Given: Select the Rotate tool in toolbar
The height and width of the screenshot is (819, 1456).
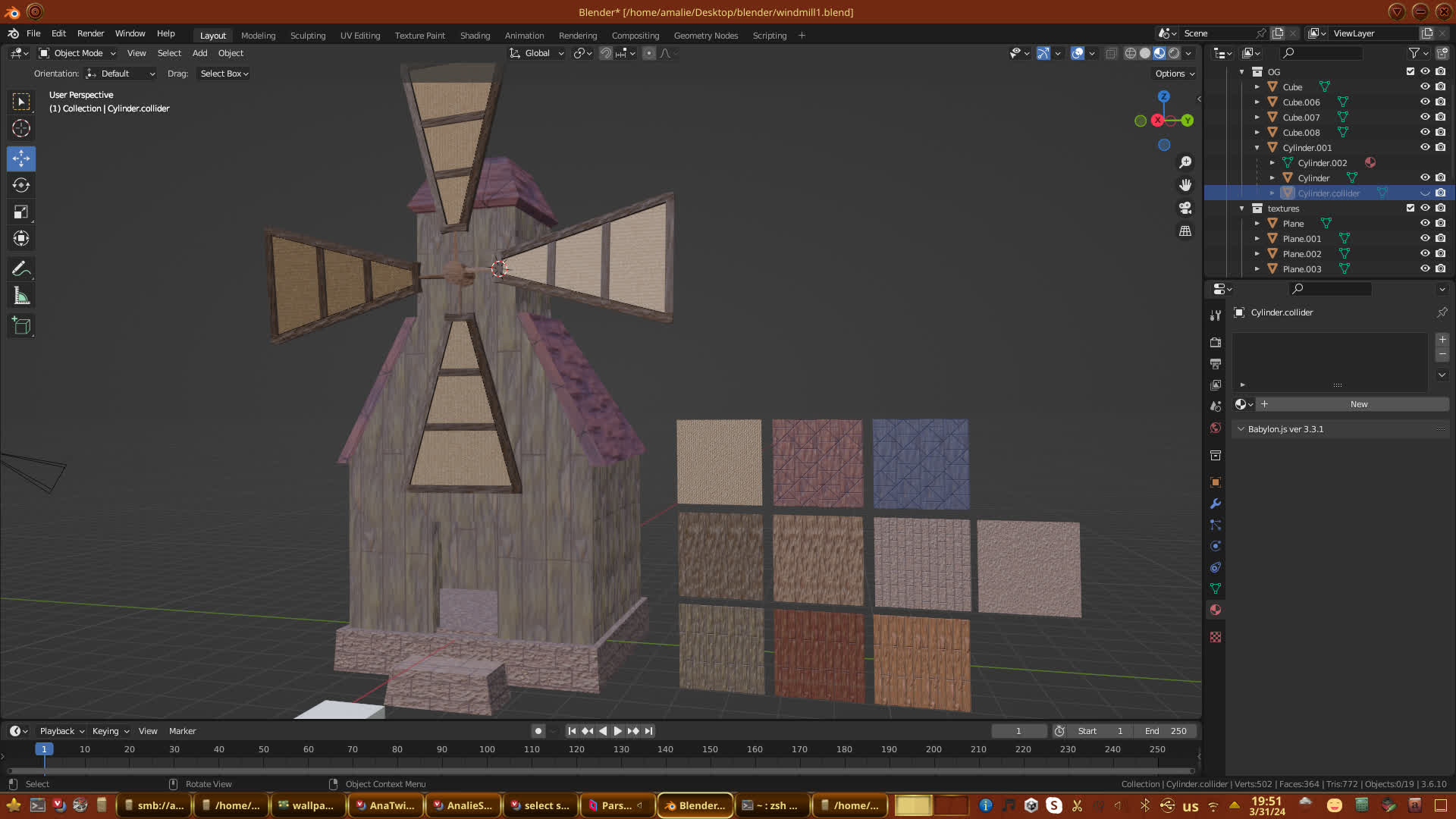Looking at the screenshot, I should [21, 186].
